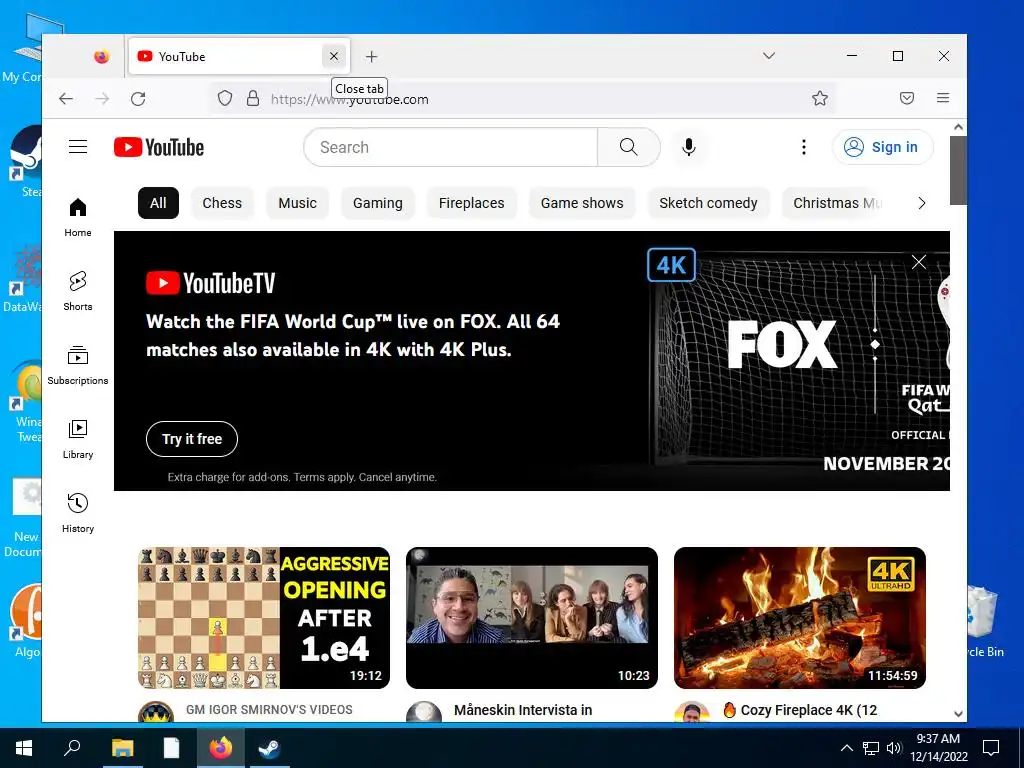Click the page vertical scrollbar thumb

tap(958, 170)
